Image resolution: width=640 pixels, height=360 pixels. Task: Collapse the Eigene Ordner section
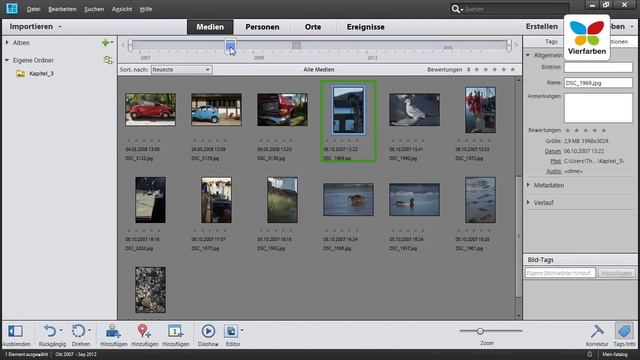point(7,60)
